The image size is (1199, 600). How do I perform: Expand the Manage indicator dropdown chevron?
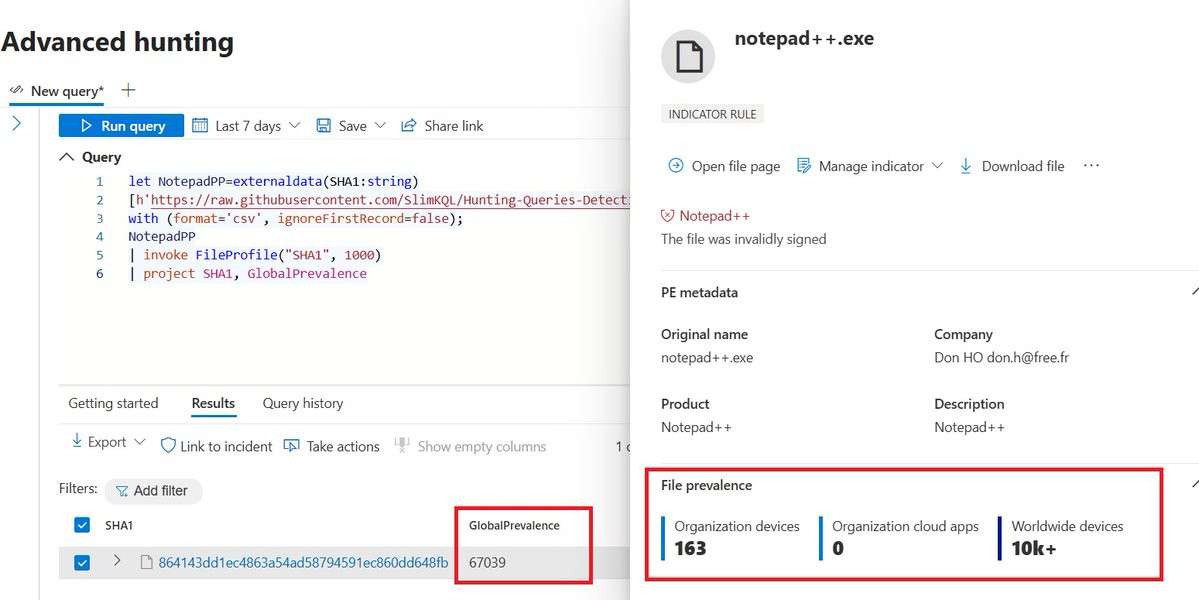pos(937,166)
